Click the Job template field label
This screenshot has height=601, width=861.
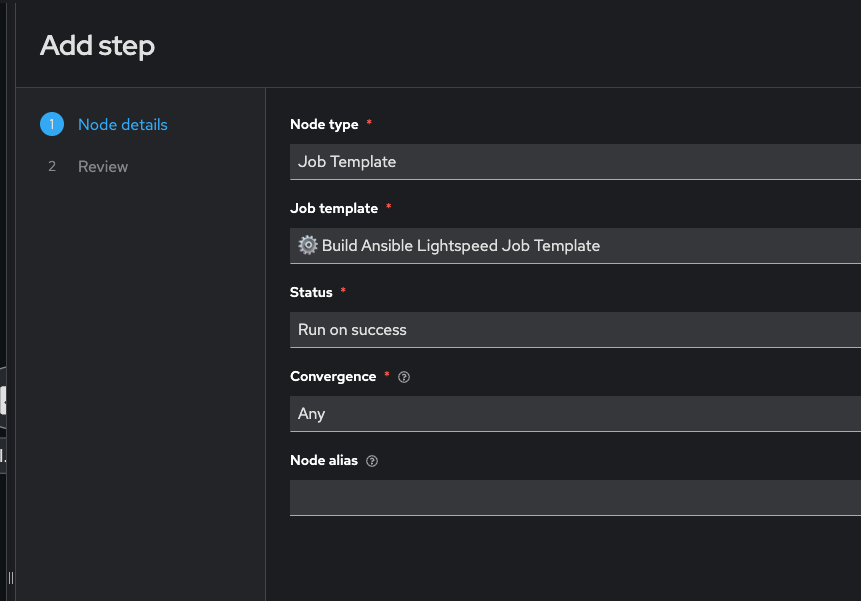point(334,208)
